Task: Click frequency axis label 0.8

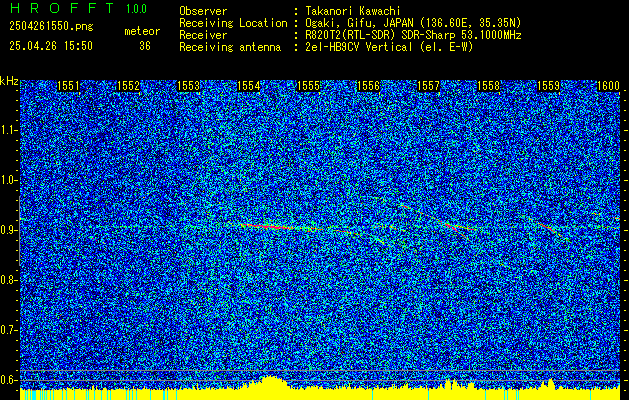Action: [x=9, y=280]
